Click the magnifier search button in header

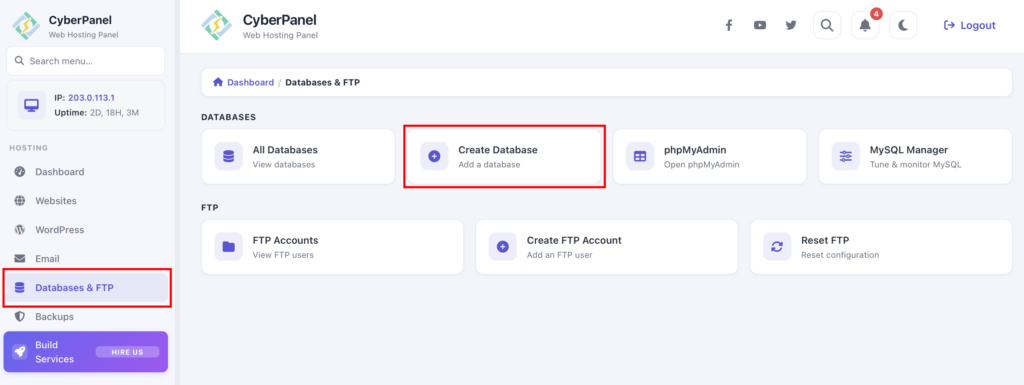(827, 25)
